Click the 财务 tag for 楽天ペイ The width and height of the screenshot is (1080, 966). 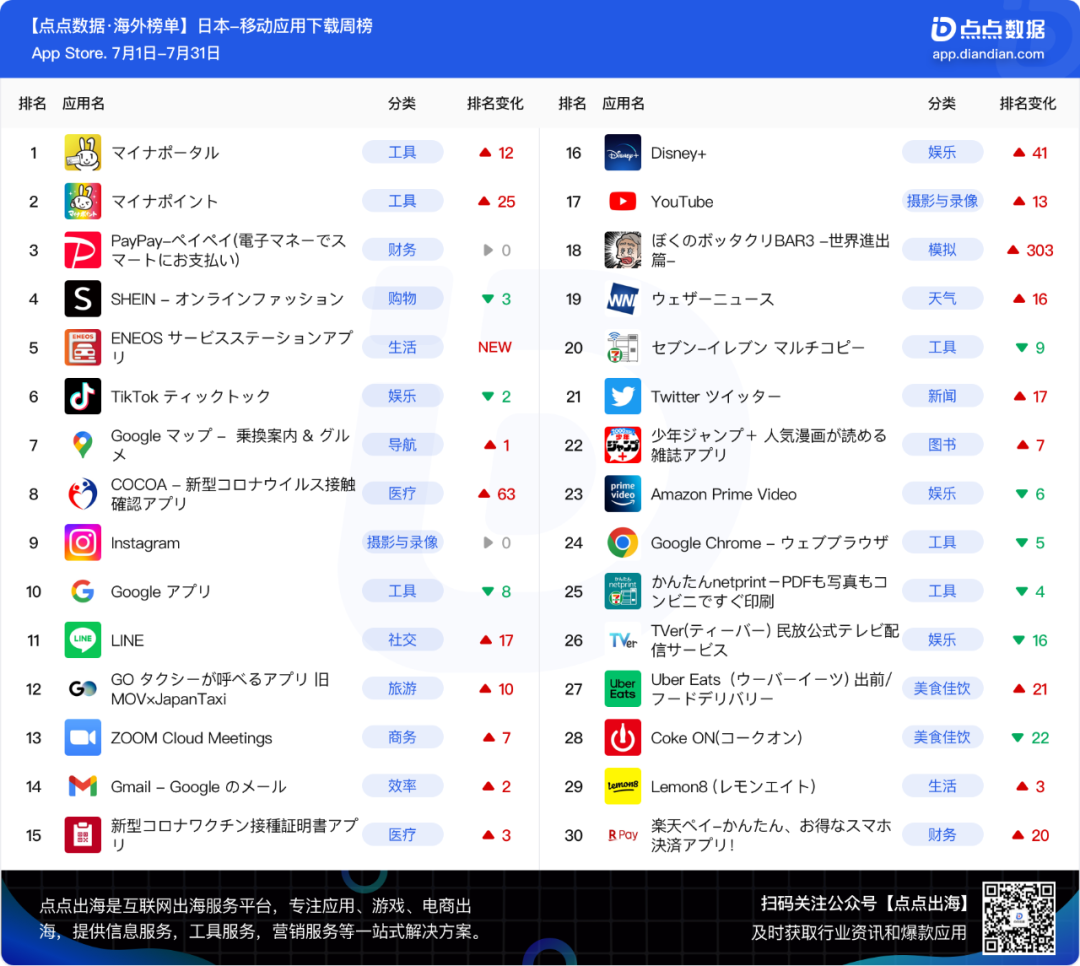(942, 834)
